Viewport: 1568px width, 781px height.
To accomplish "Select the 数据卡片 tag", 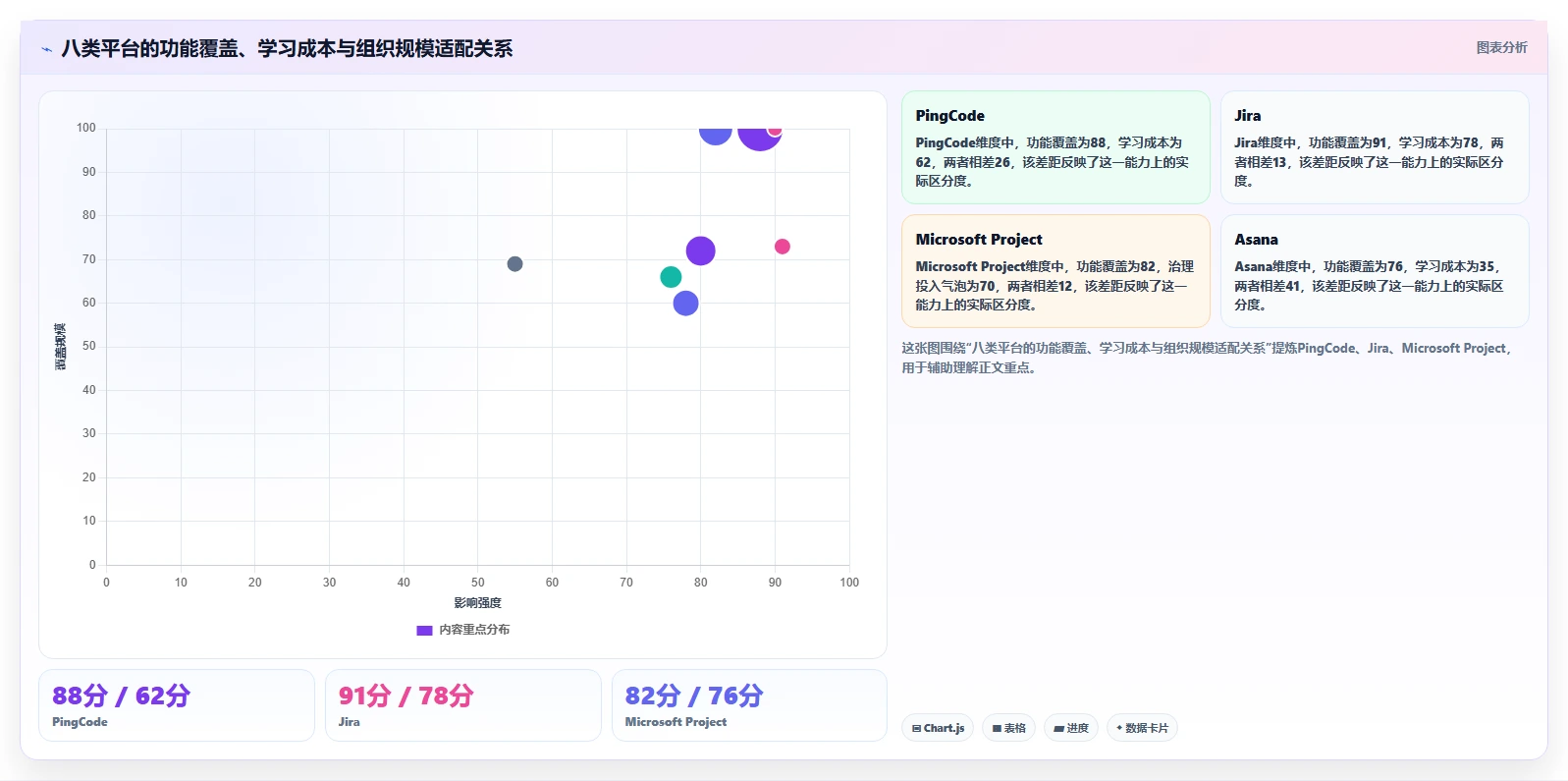I will coord(1142,728).
